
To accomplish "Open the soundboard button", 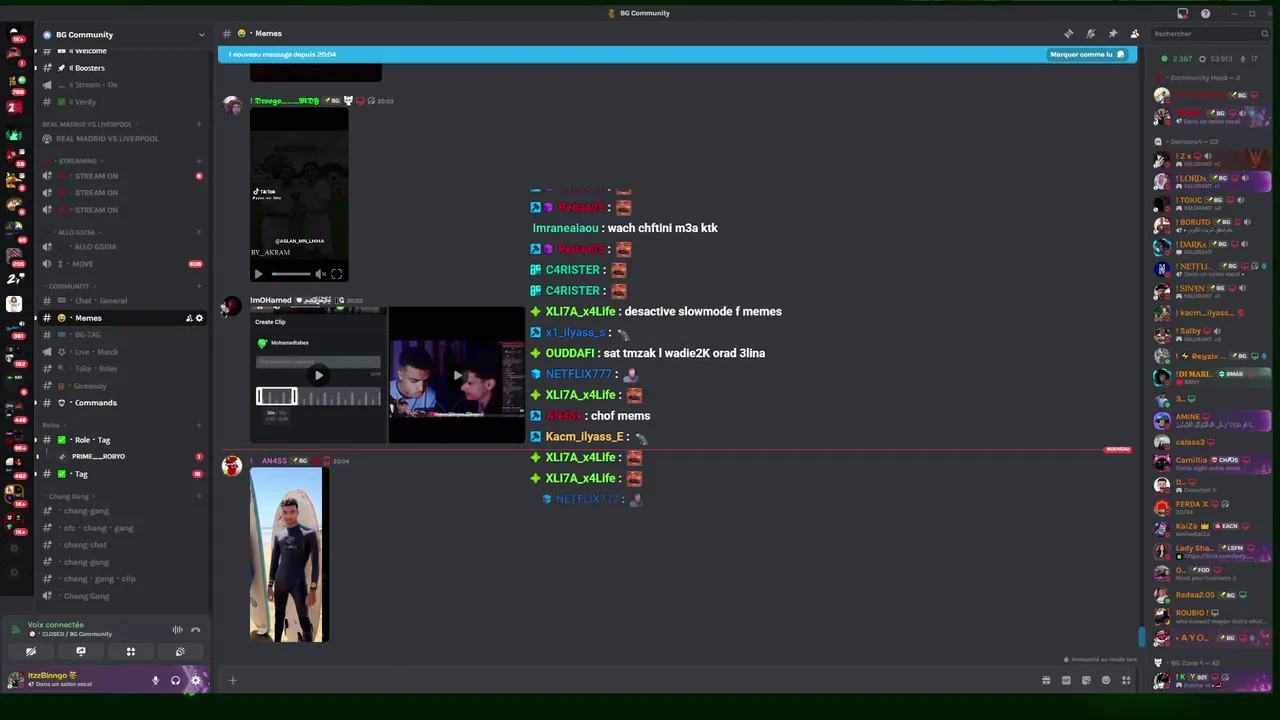I will pos(180,652).
